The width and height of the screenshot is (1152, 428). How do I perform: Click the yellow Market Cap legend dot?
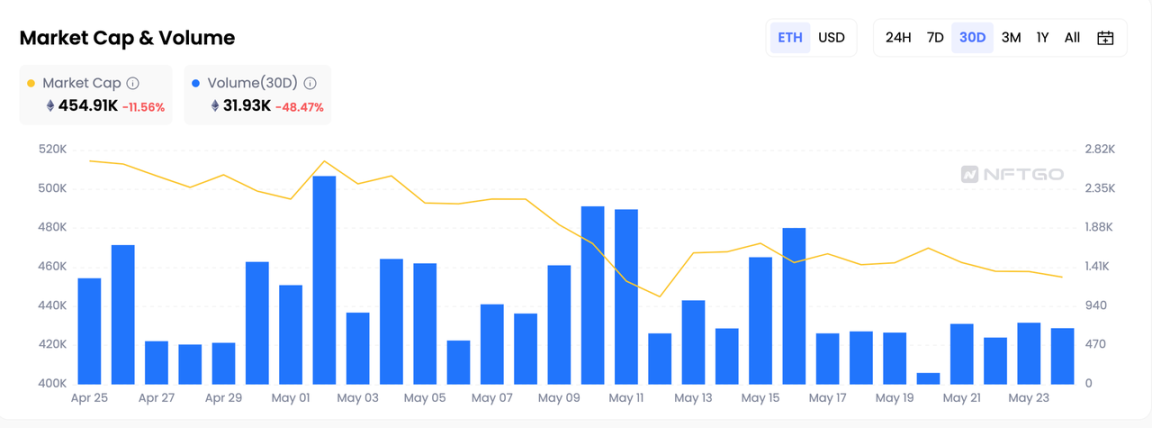click(x=32, y=84)
